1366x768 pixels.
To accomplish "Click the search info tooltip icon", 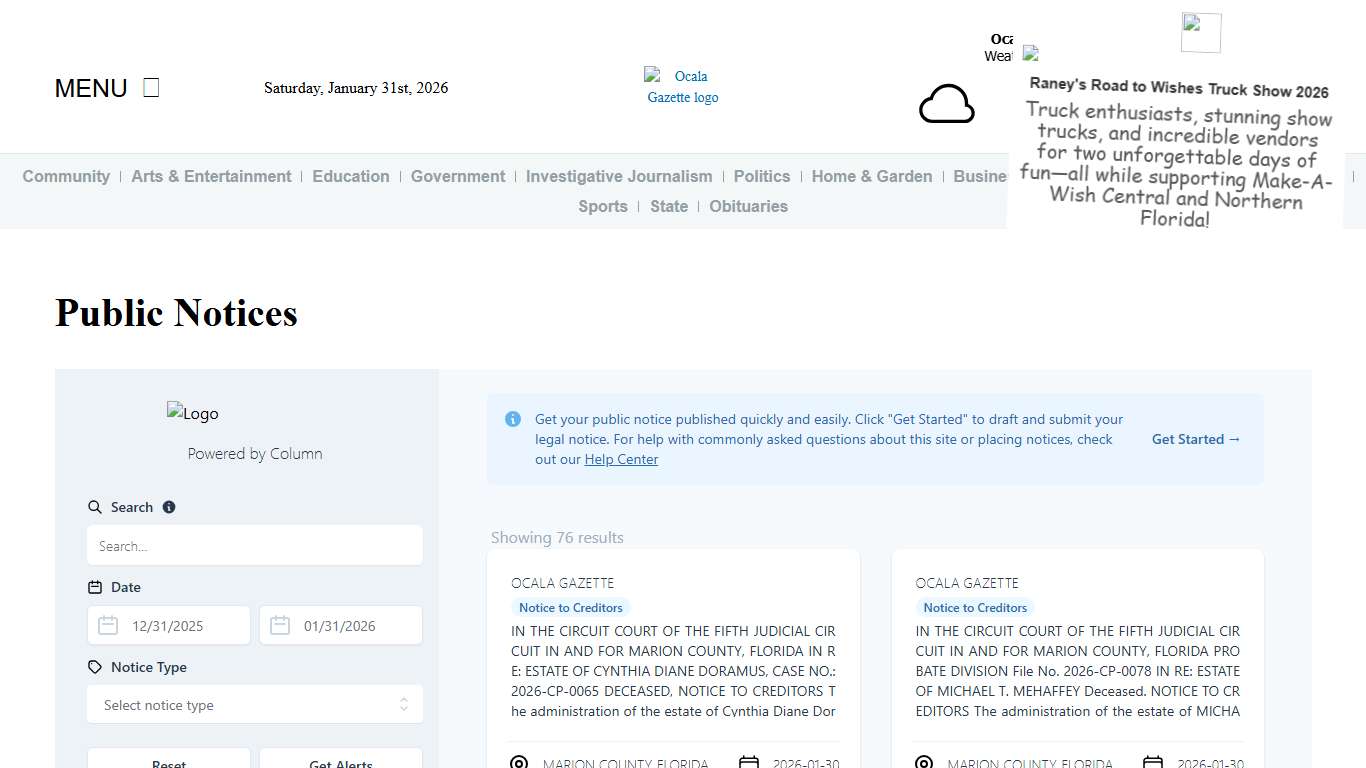I will pos(169,507).
